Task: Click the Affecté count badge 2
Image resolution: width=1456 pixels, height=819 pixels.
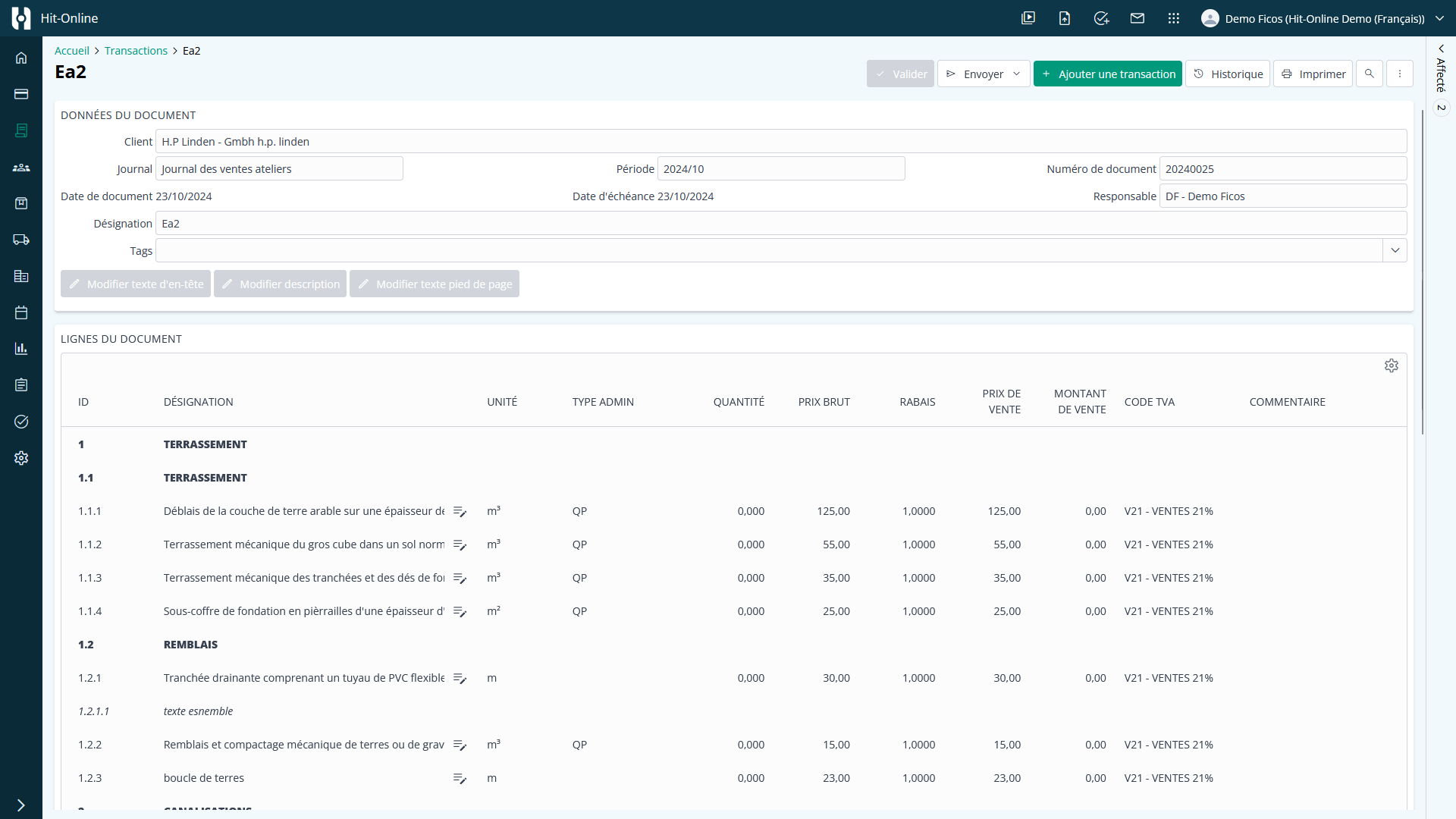Action: [x=1442, y=108]
